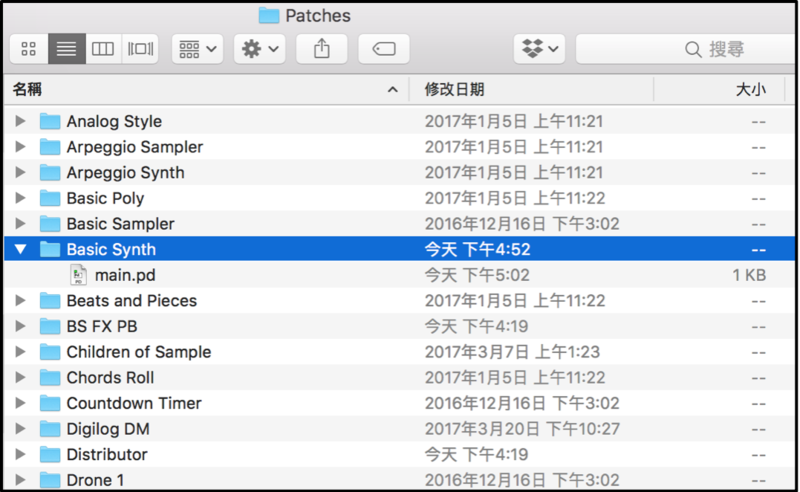Select the Countdown Timer folder

133,404
